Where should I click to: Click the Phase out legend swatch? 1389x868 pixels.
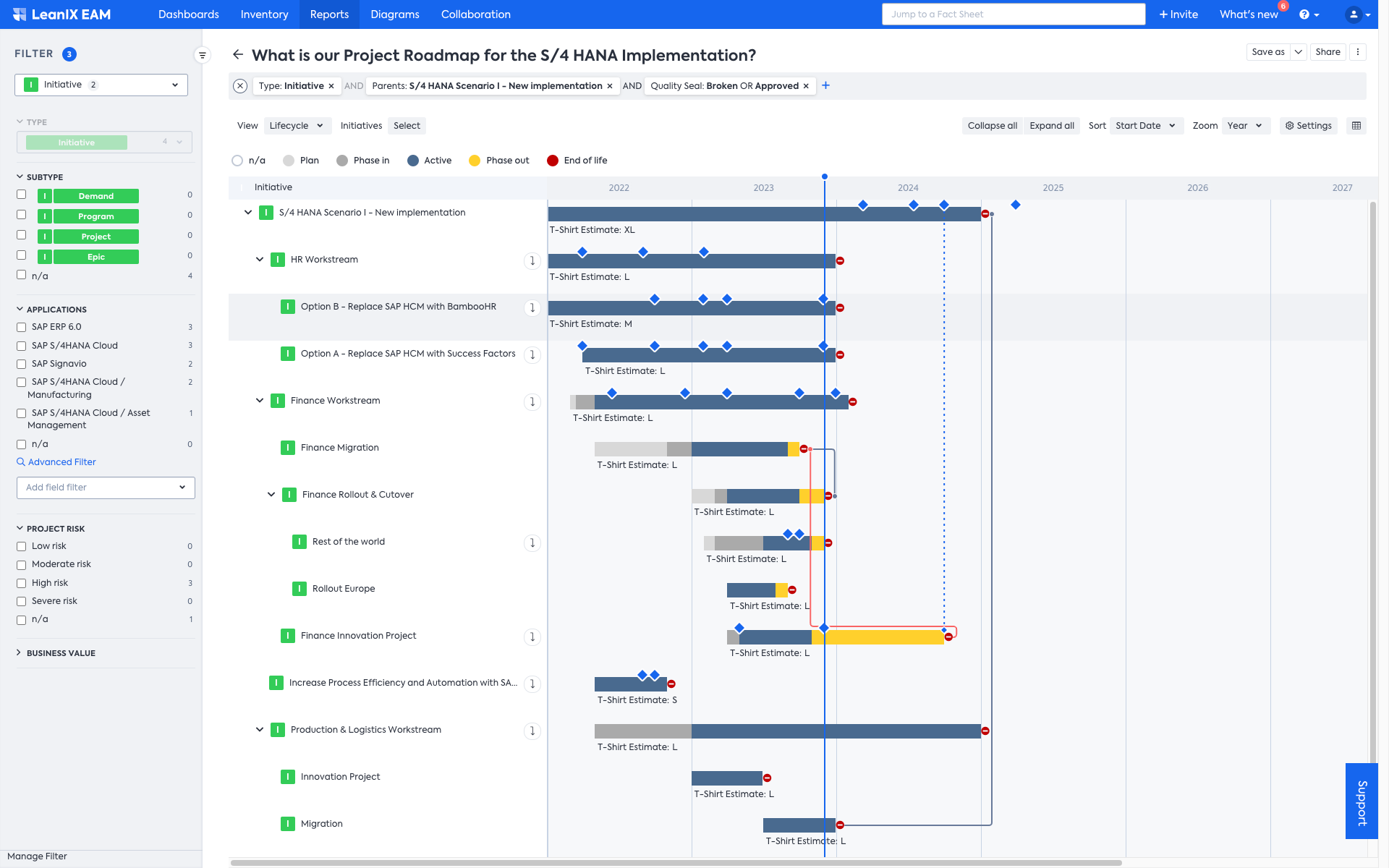pos(475,161)
